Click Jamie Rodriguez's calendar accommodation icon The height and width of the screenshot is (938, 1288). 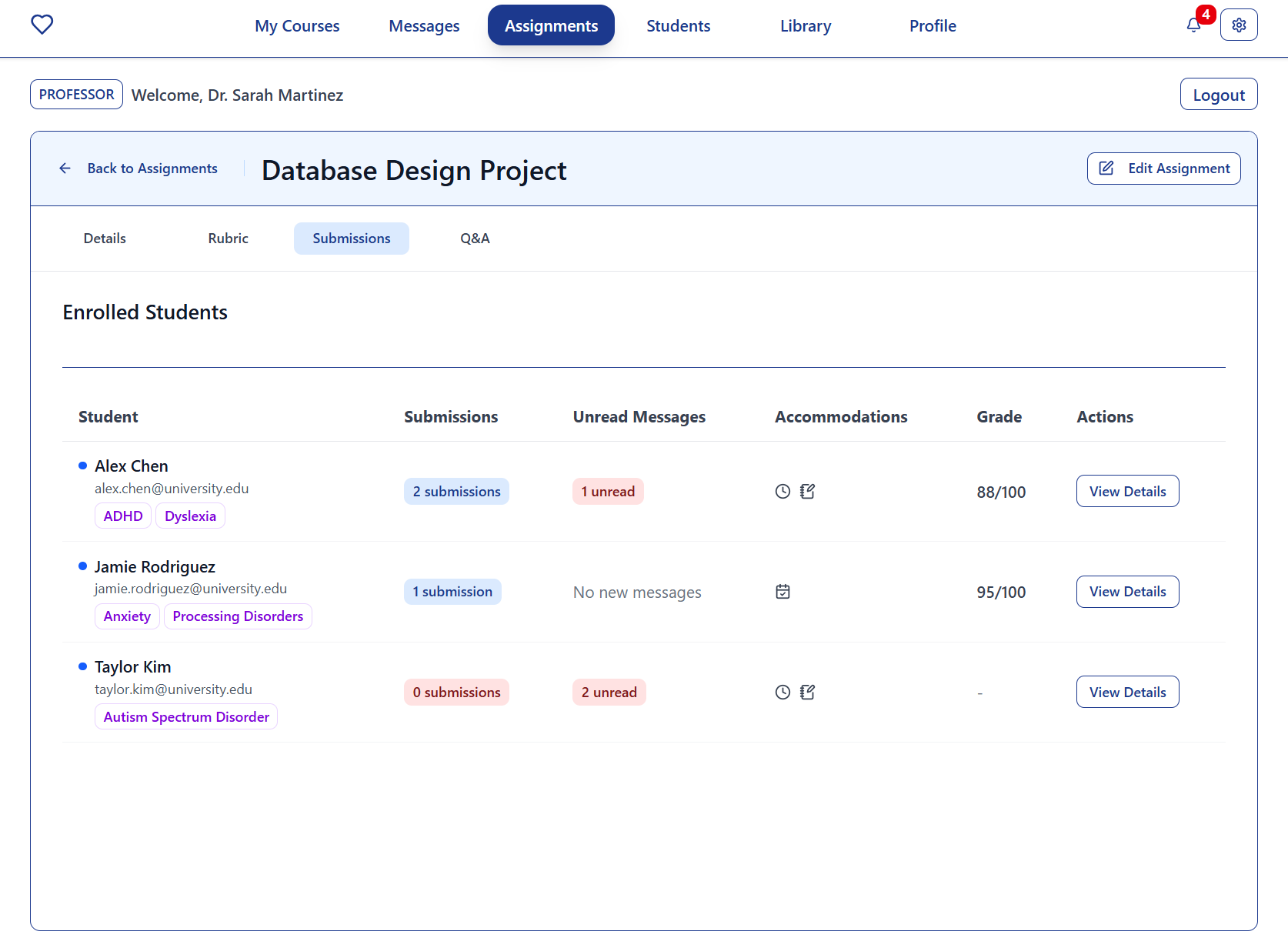click(782, 592)
